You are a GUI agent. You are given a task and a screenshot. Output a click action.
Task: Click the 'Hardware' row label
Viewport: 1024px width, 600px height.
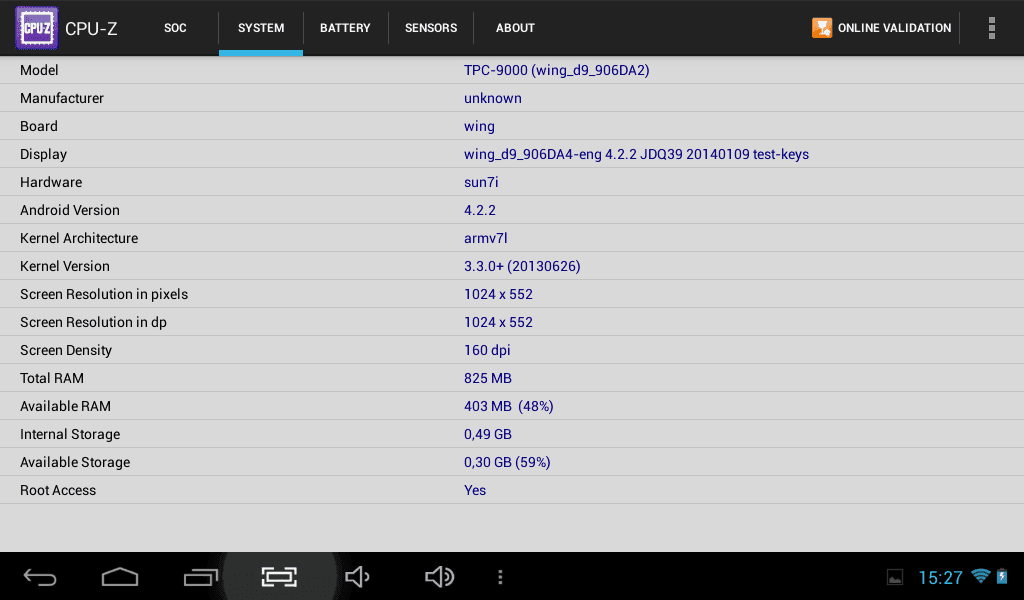pyautogui.click(x=51, y=183)
